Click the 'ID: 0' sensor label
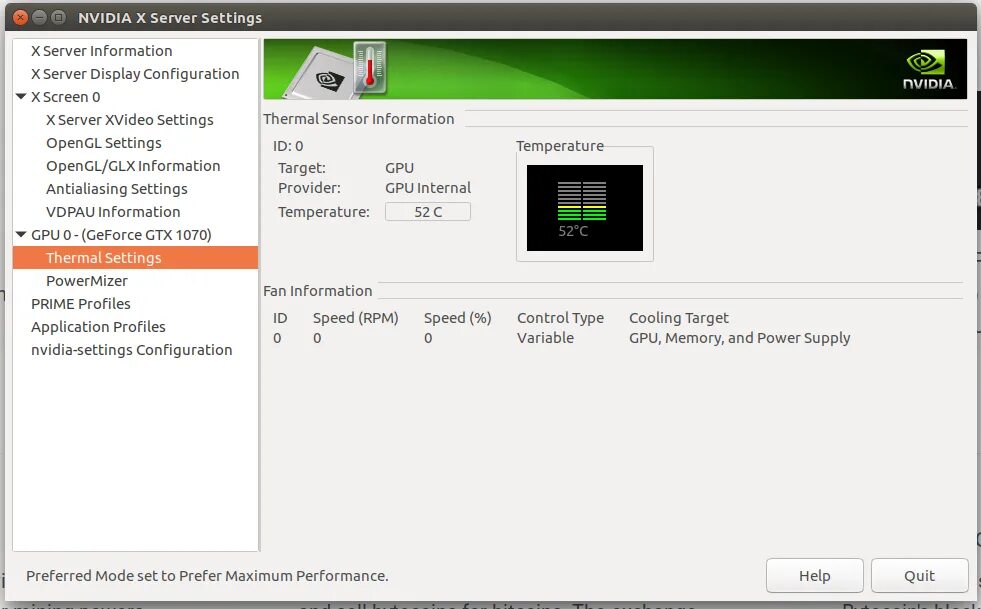 coord(288,146)
